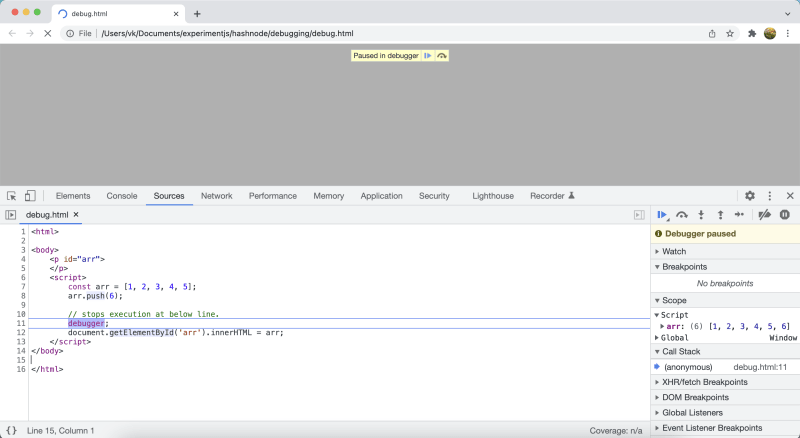Show the file navigator sidebar
The height and width of the screenshot is (438, 800).
10,215
